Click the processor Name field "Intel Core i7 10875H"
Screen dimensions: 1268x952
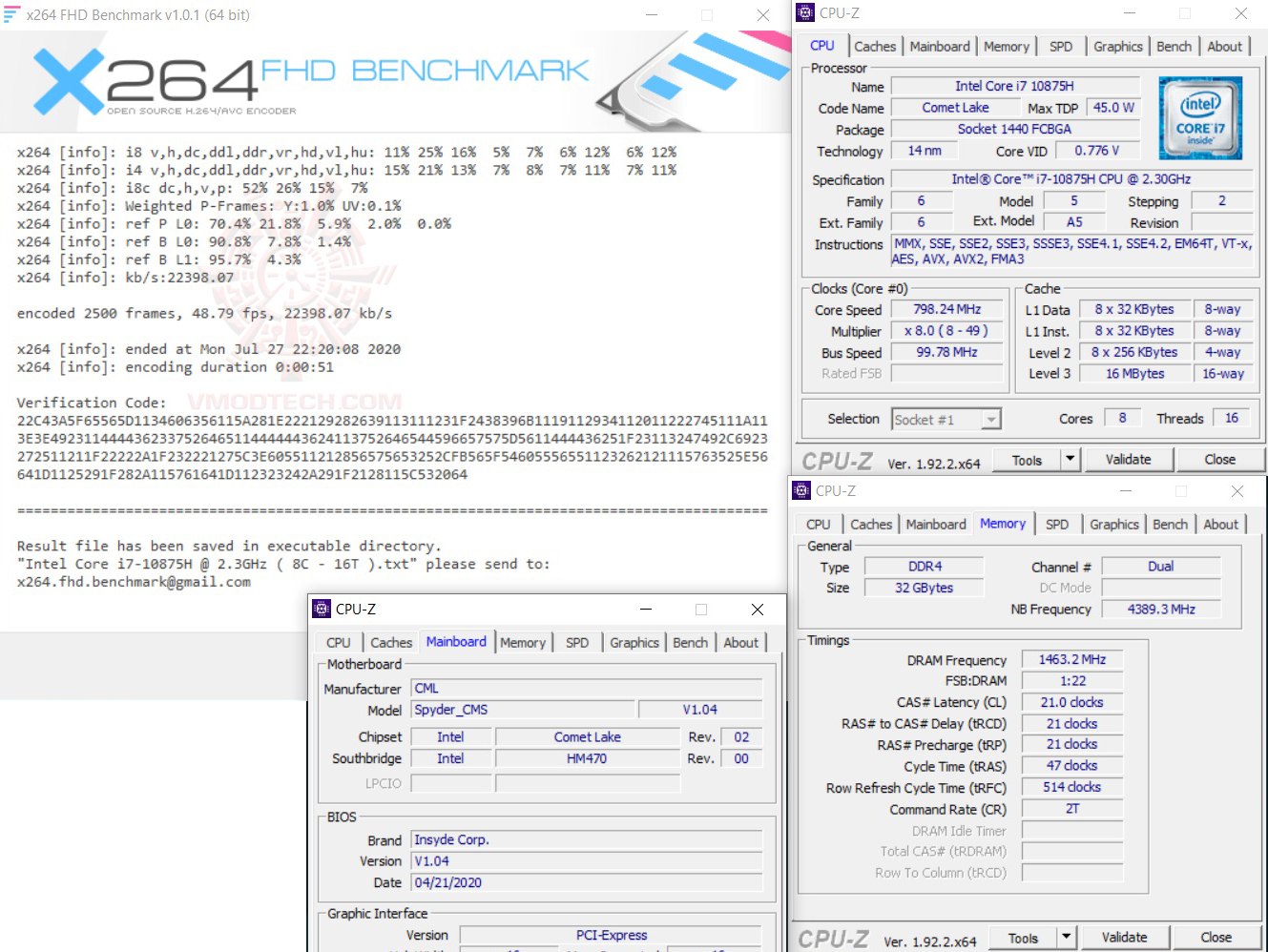1014,86
